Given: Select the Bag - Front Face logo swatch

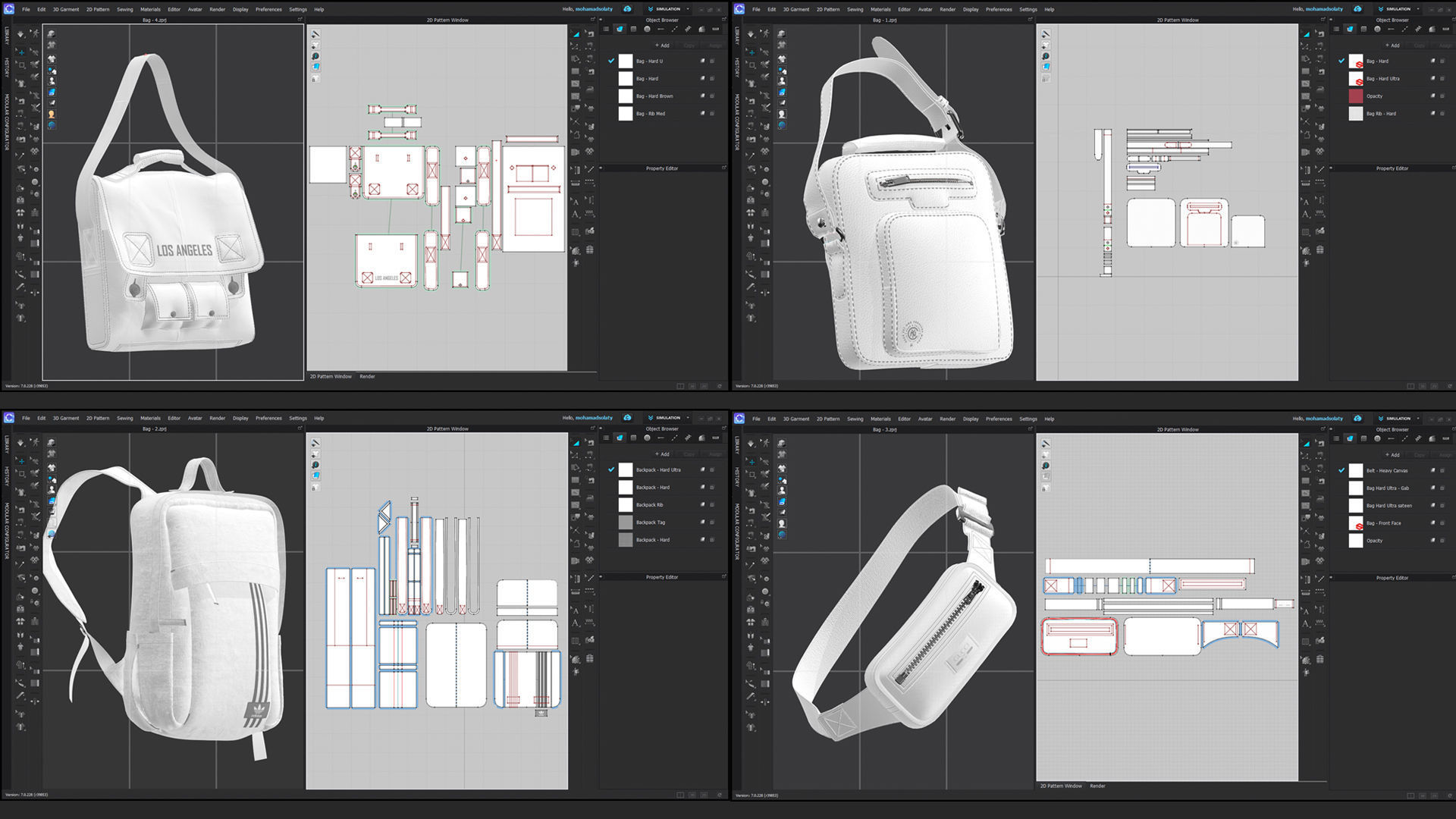Looking at the screenshot, I should pos(1356,523).
